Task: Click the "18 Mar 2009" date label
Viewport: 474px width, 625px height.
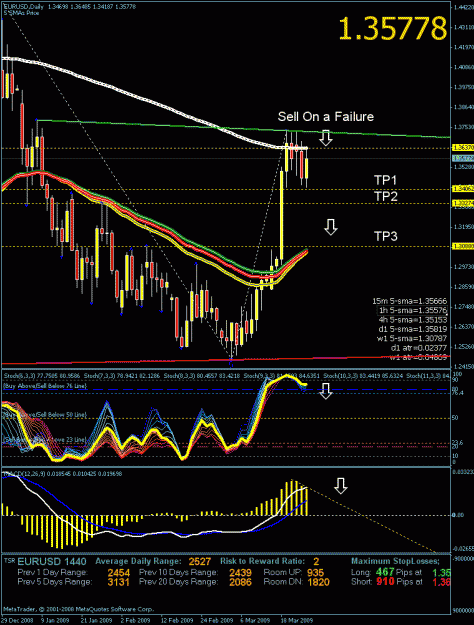Action: (297, 621)
